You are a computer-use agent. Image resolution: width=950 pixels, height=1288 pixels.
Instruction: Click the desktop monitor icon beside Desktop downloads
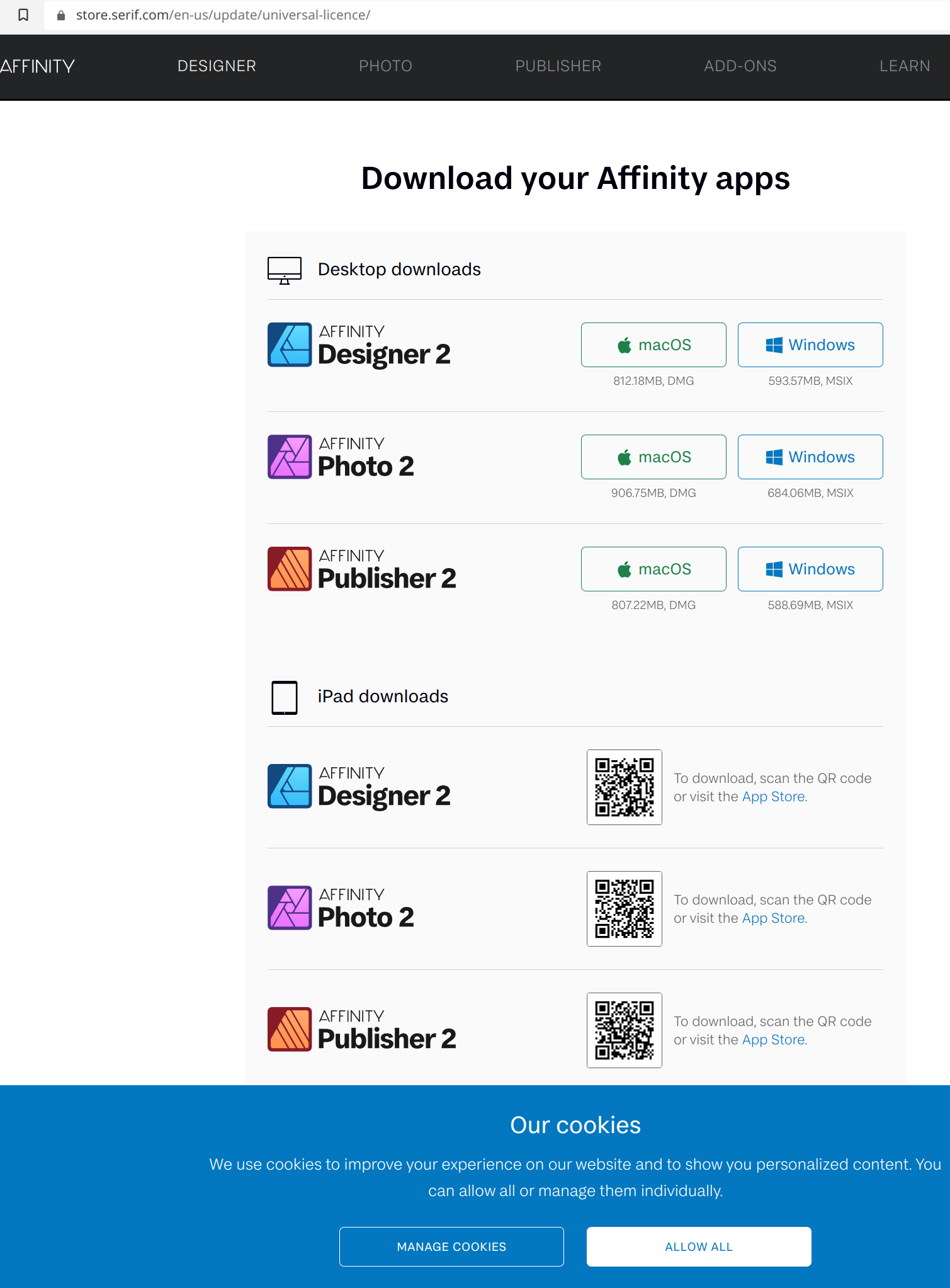(285, 270)
